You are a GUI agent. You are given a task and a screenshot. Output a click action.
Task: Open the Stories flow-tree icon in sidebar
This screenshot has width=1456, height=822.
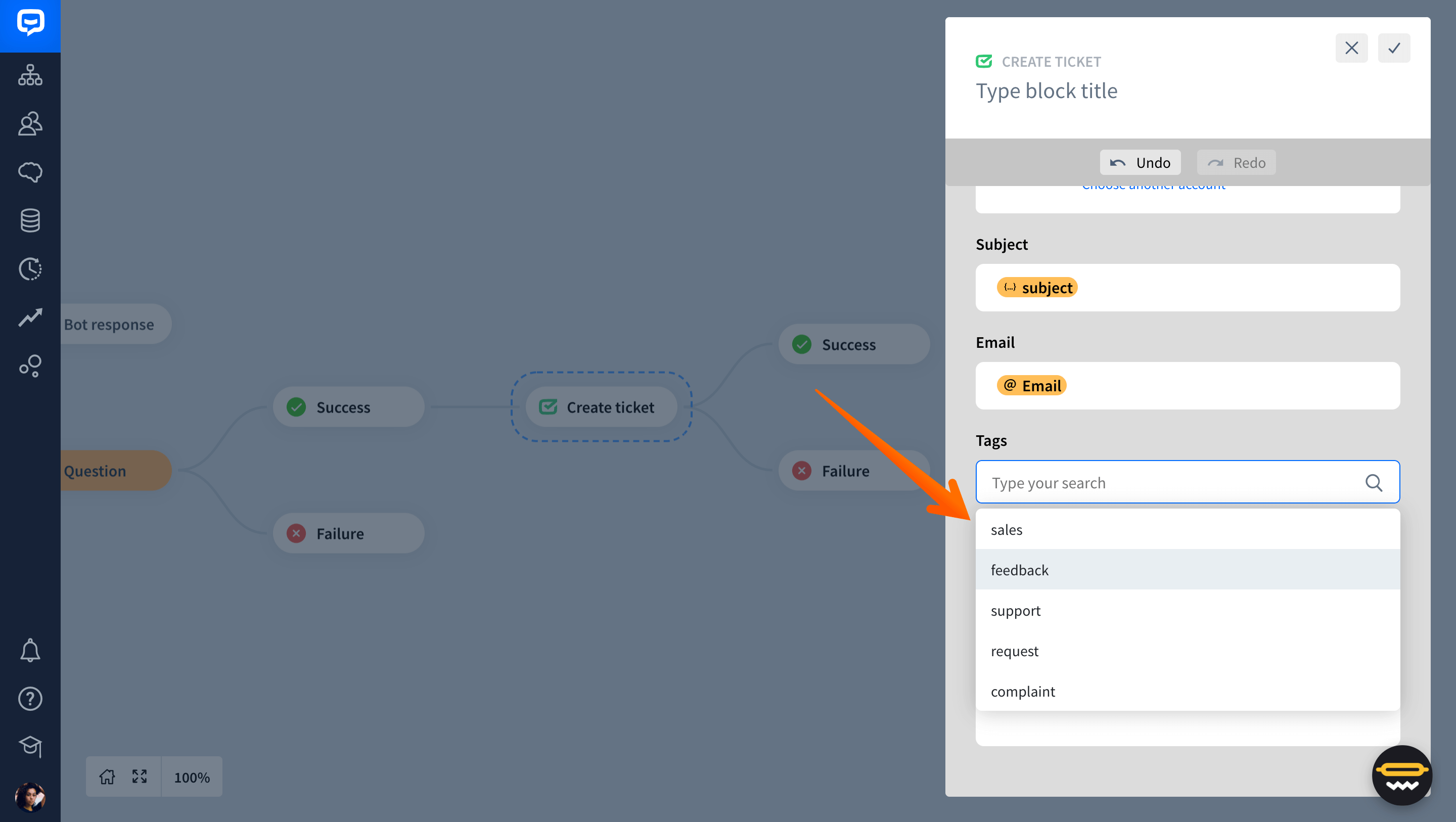30,75
